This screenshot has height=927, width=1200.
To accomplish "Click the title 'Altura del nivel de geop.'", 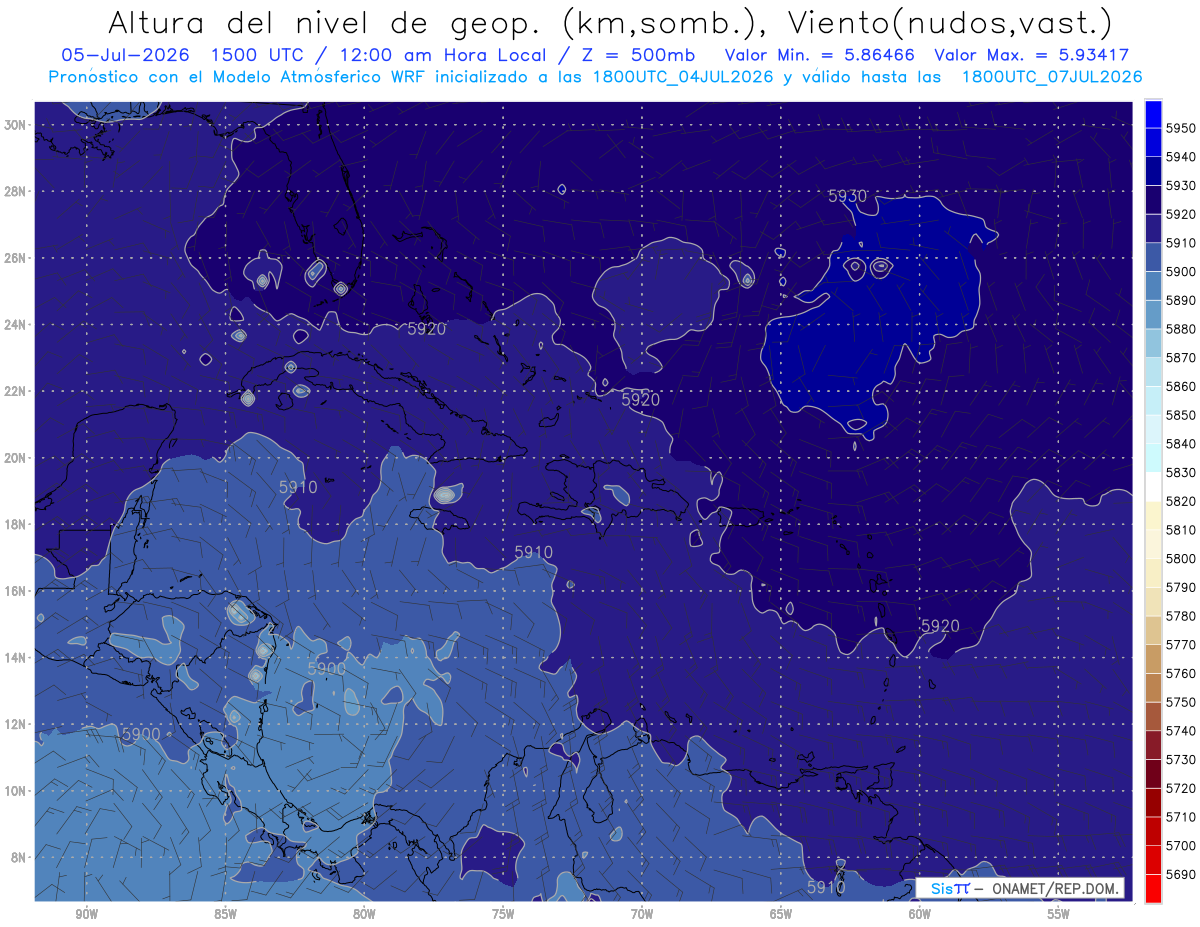I will (x=327, y=22).
